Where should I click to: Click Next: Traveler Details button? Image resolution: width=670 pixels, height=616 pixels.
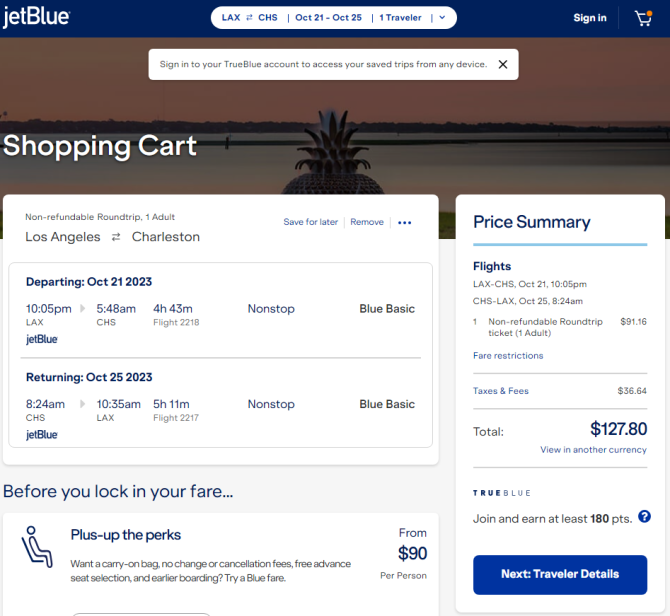coord(560,575)
